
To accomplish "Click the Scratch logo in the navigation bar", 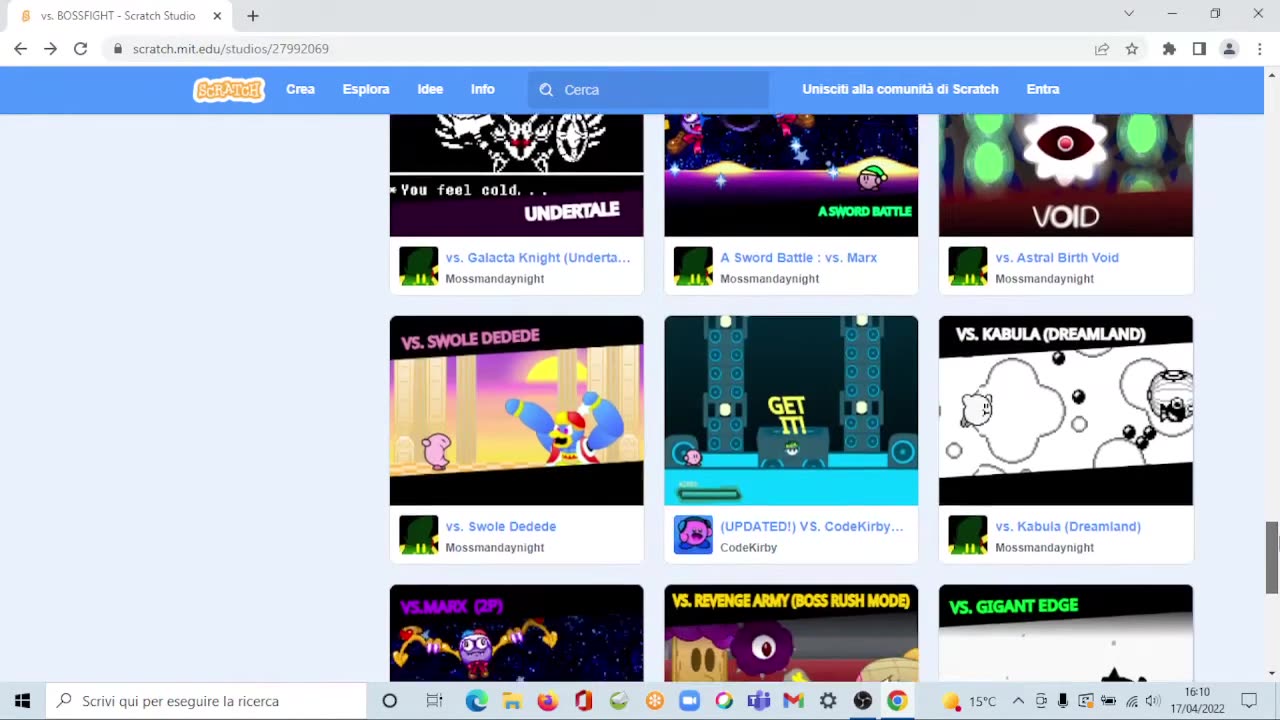I will pos(229,90).
